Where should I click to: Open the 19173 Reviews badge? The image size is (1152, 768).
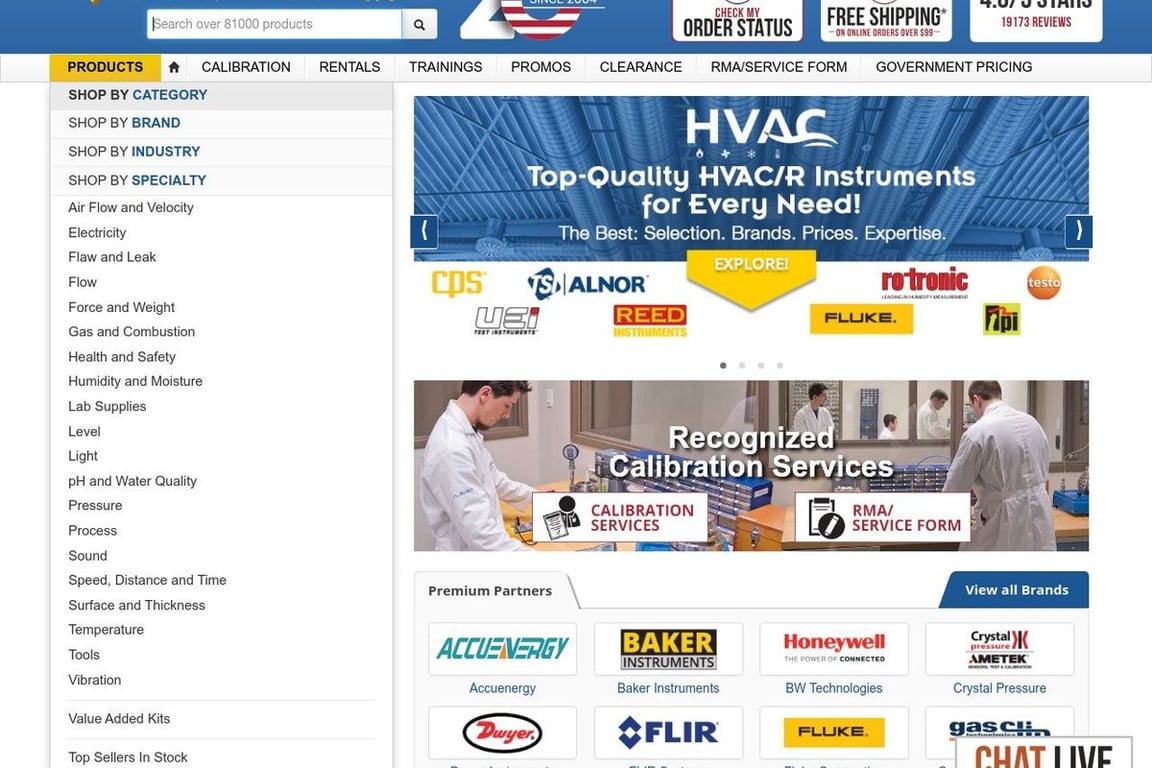[1036, 21]
